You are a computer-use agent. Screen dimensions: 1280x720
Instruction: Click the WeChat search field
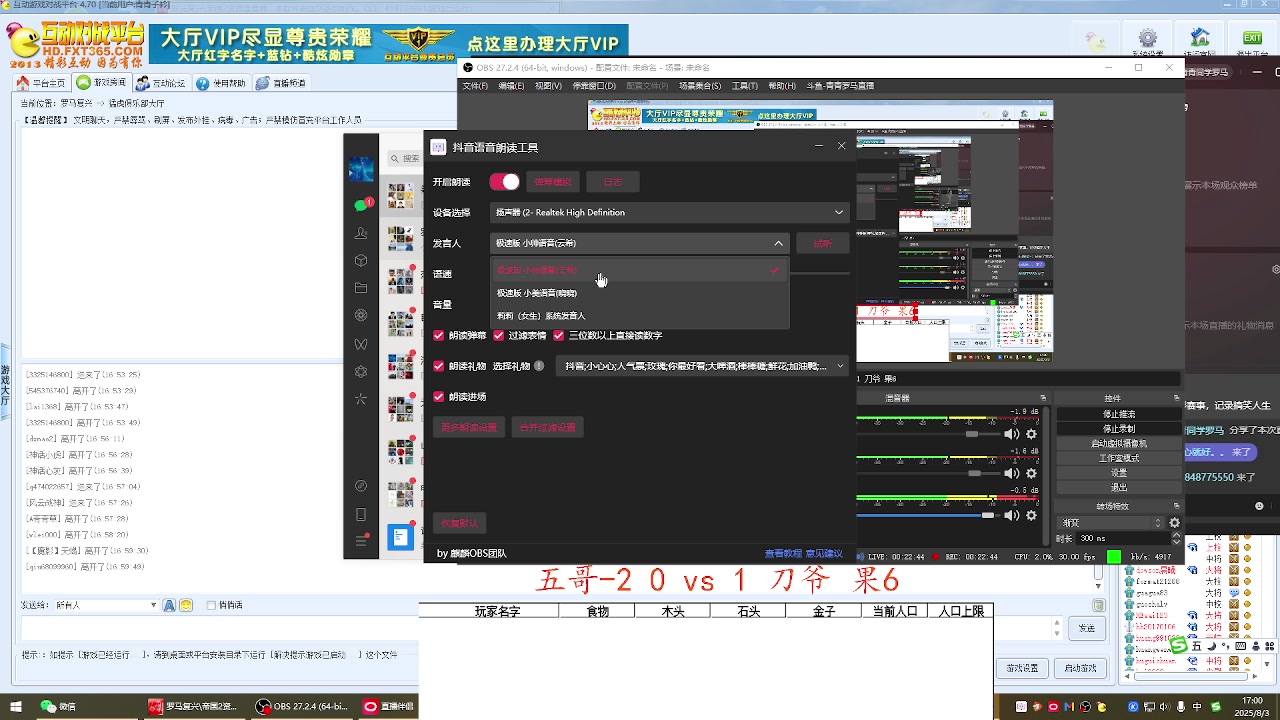coord(406,159)
